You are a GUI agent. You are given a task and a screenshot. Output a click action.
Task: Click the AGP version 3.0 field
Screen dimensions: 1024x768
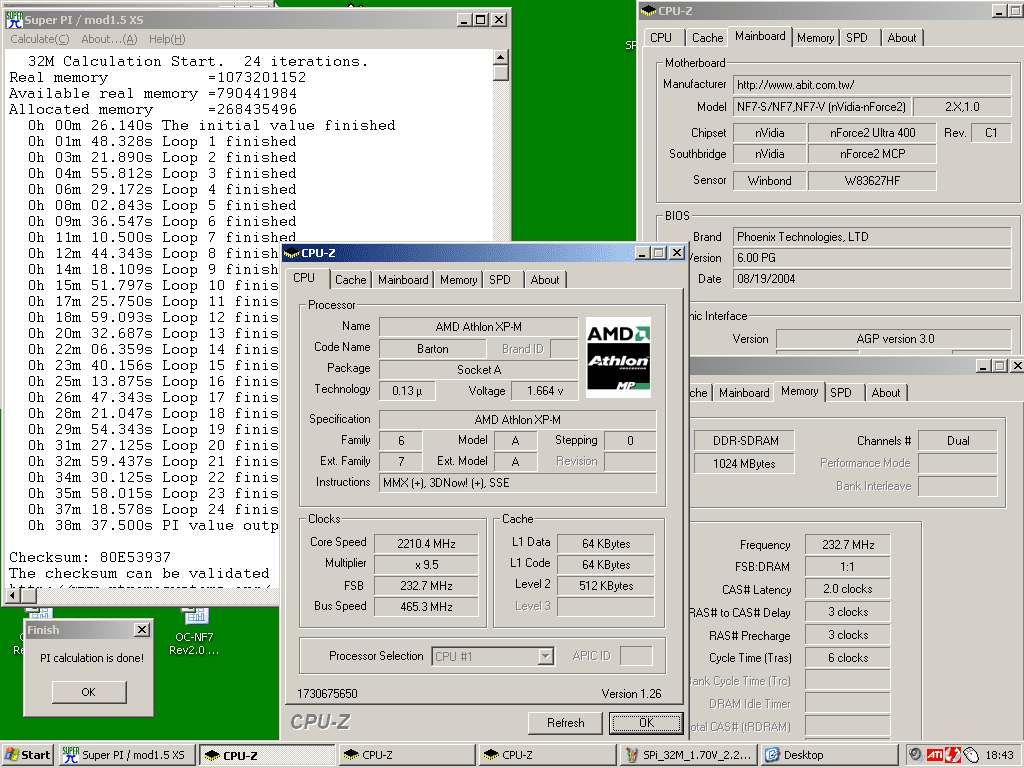coord(895,339)
